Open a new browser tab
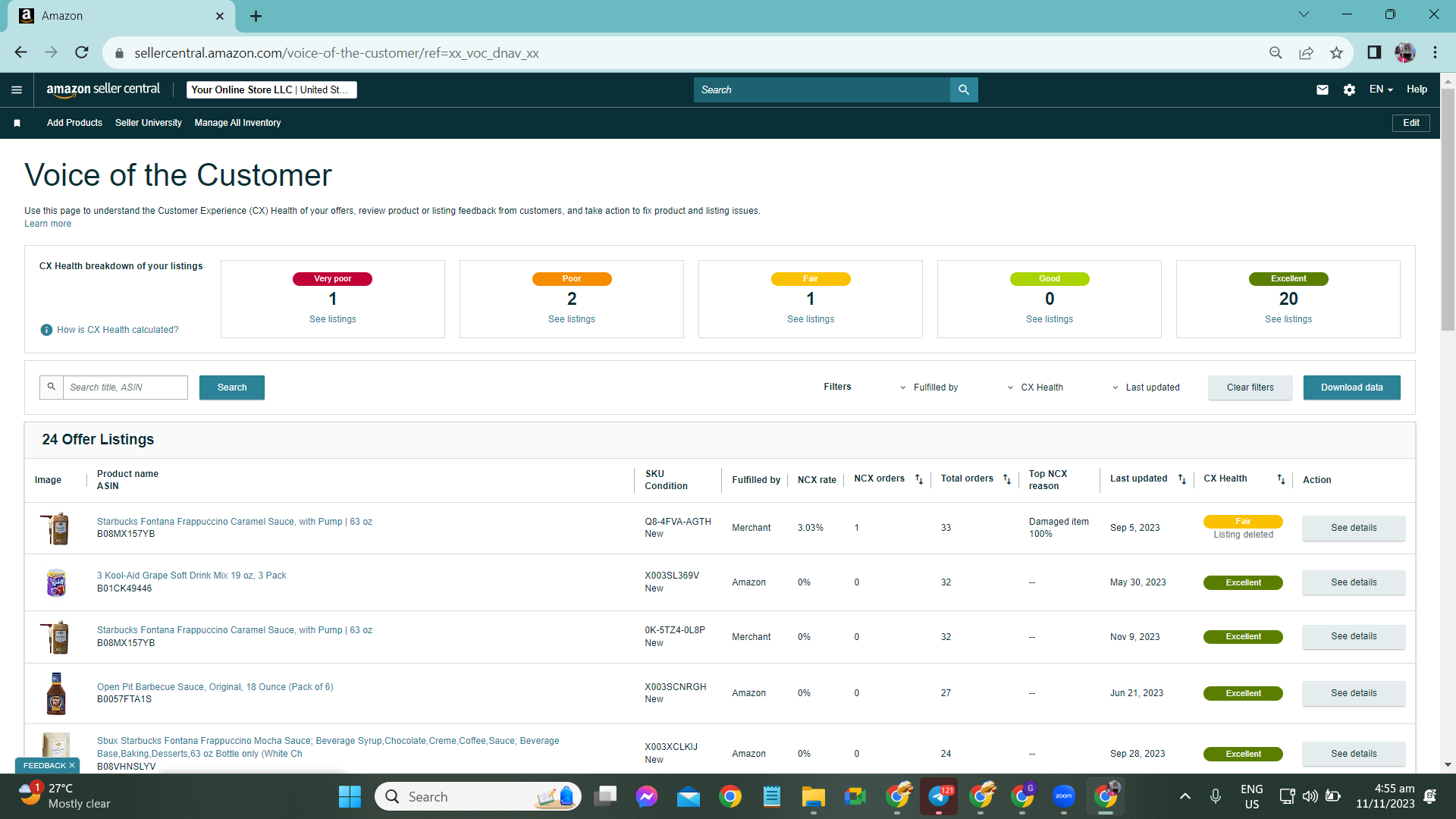Screen dimensions: 1456x819 click(256, 16)
